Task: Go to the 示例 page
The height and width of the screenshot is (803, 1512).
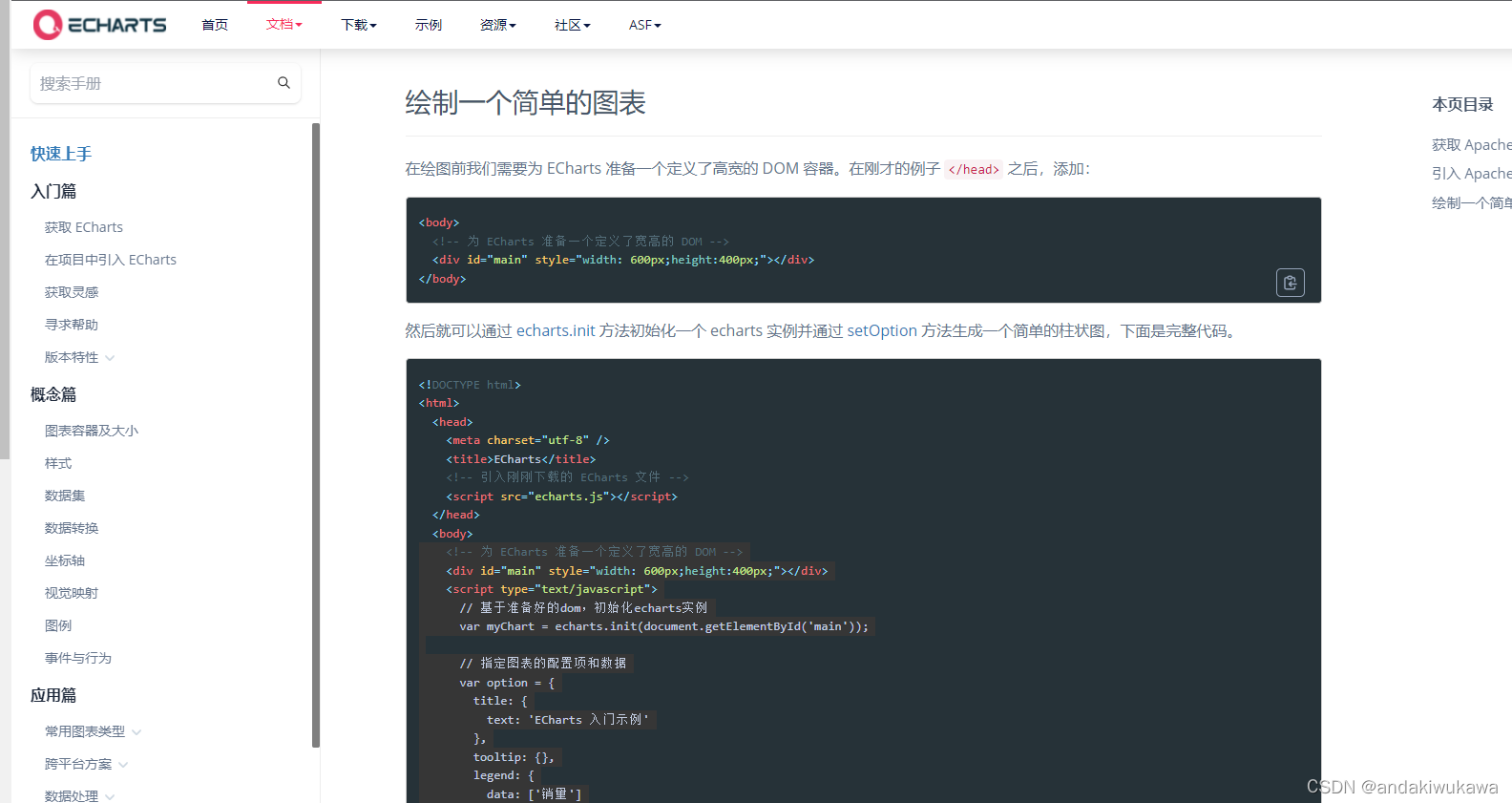Action: [x=429, y=25]
